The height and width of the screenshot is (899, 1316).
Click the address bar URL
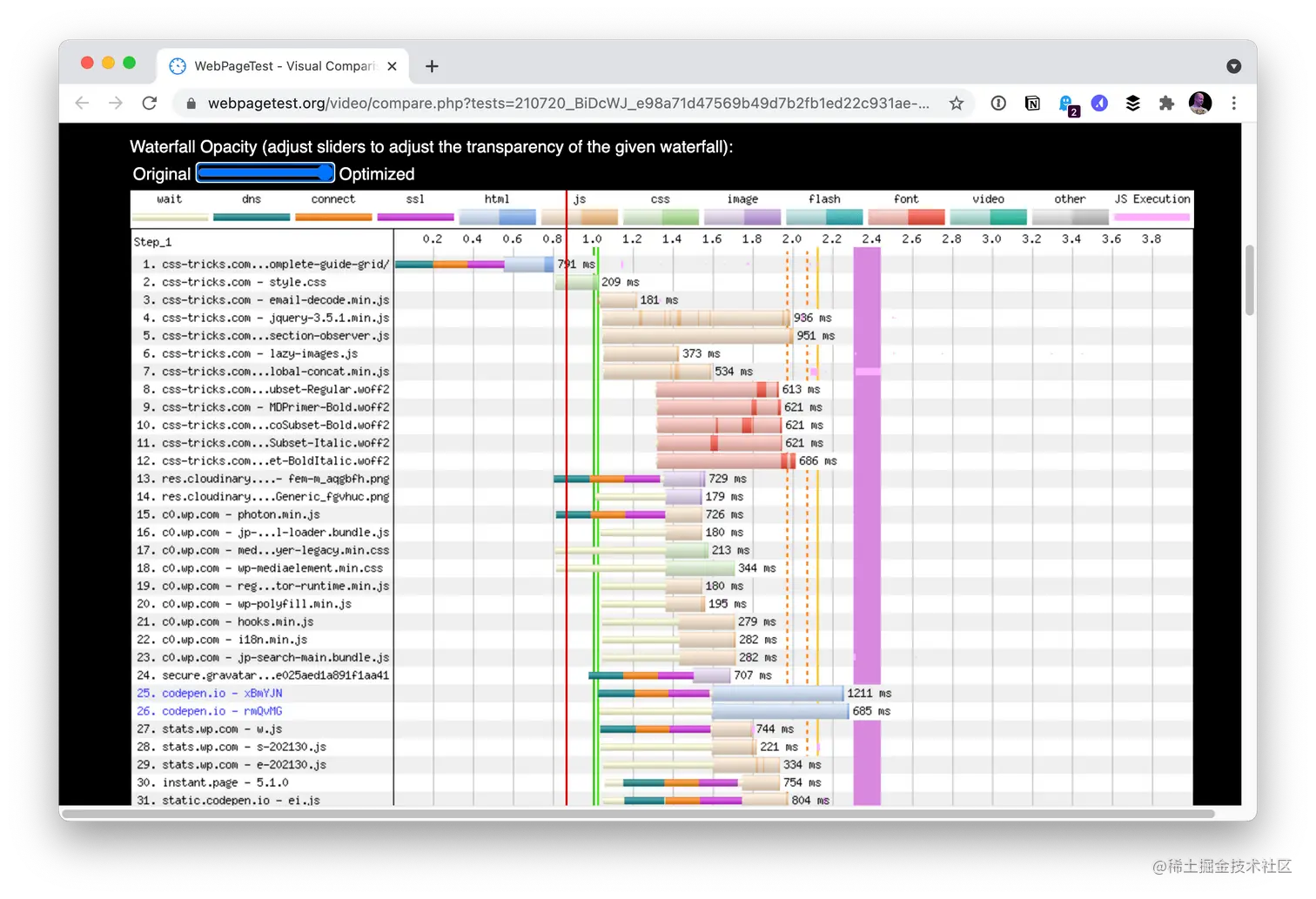tap(568, 103)
